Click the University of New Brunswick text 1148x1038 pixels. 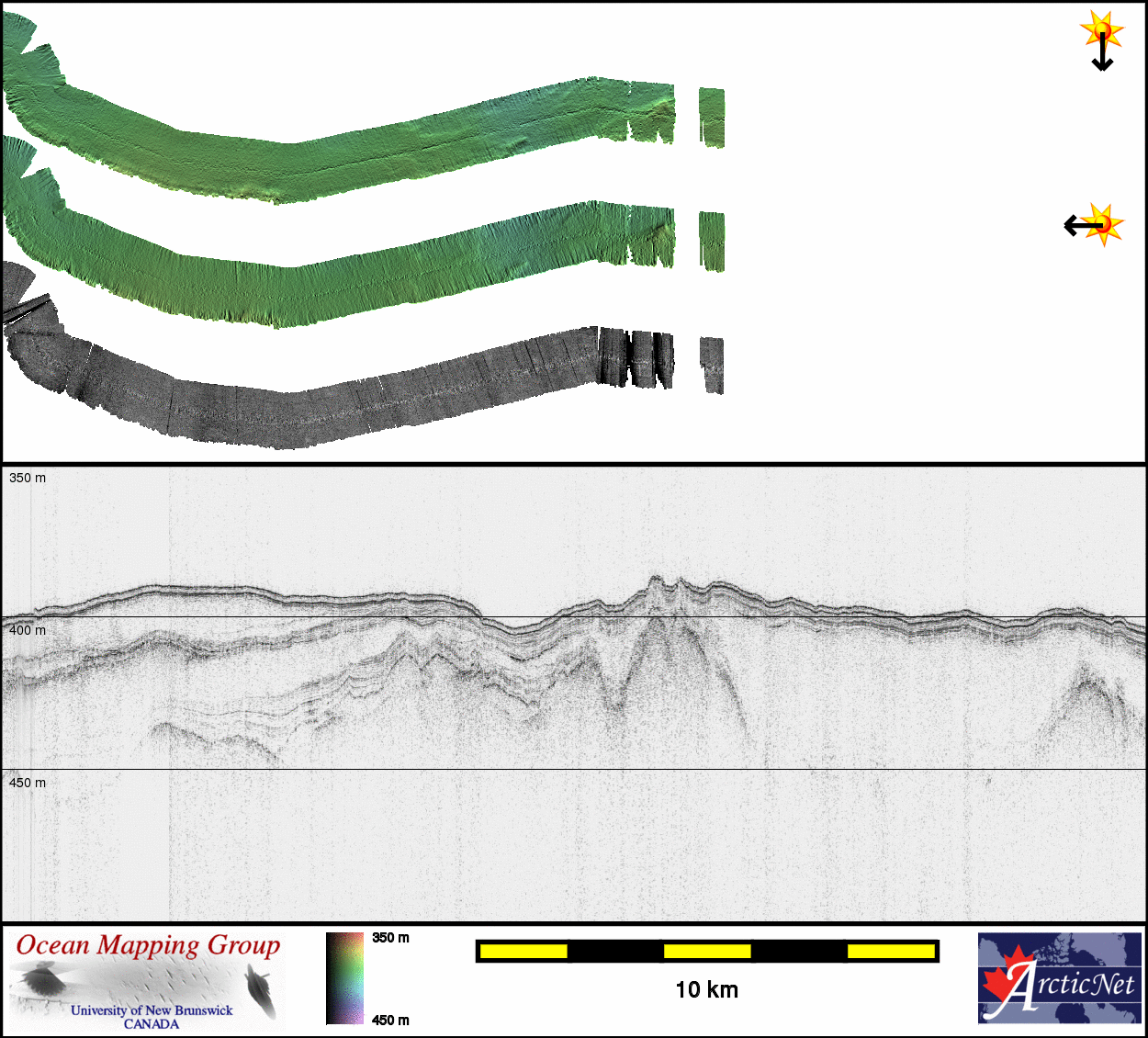point(152,1010)
